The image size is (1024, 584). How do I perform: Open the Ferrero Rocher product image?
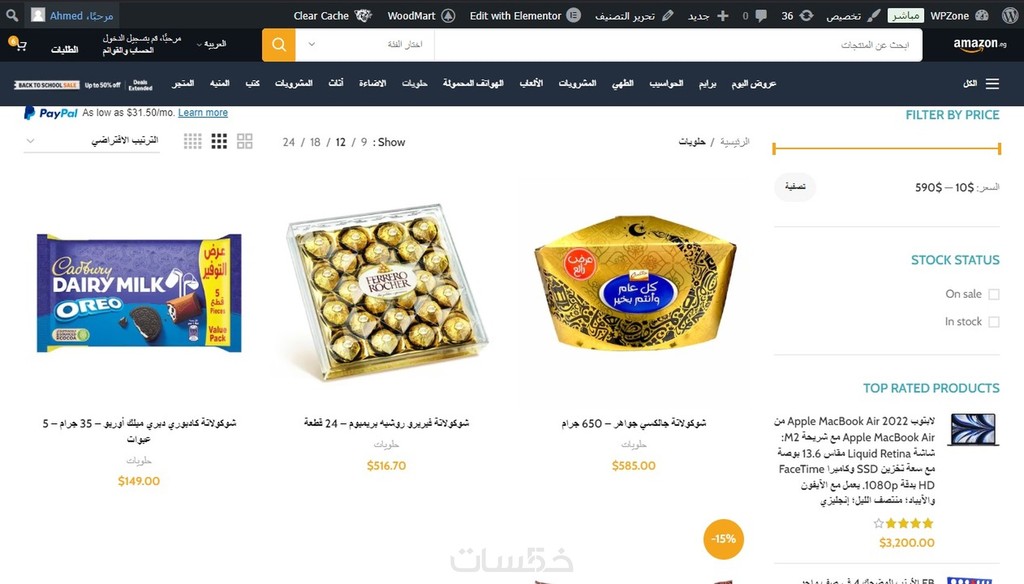387,292
